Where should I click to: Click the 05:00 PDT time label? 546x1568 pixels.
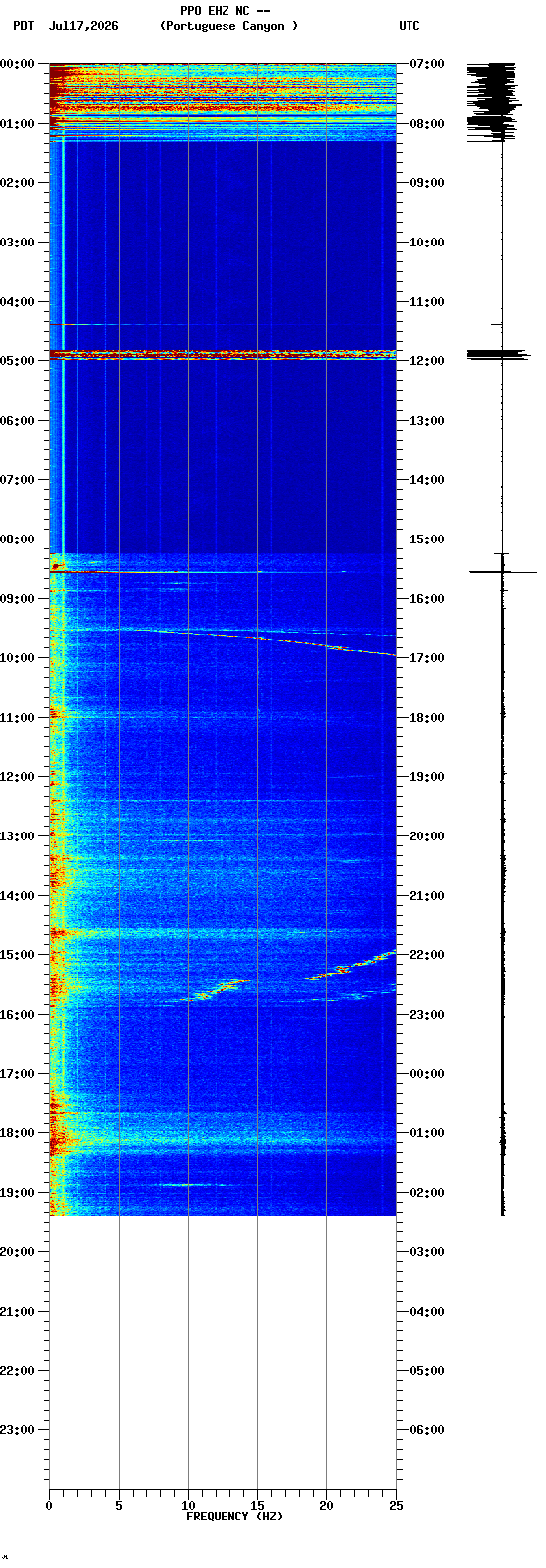coord(17,360)
